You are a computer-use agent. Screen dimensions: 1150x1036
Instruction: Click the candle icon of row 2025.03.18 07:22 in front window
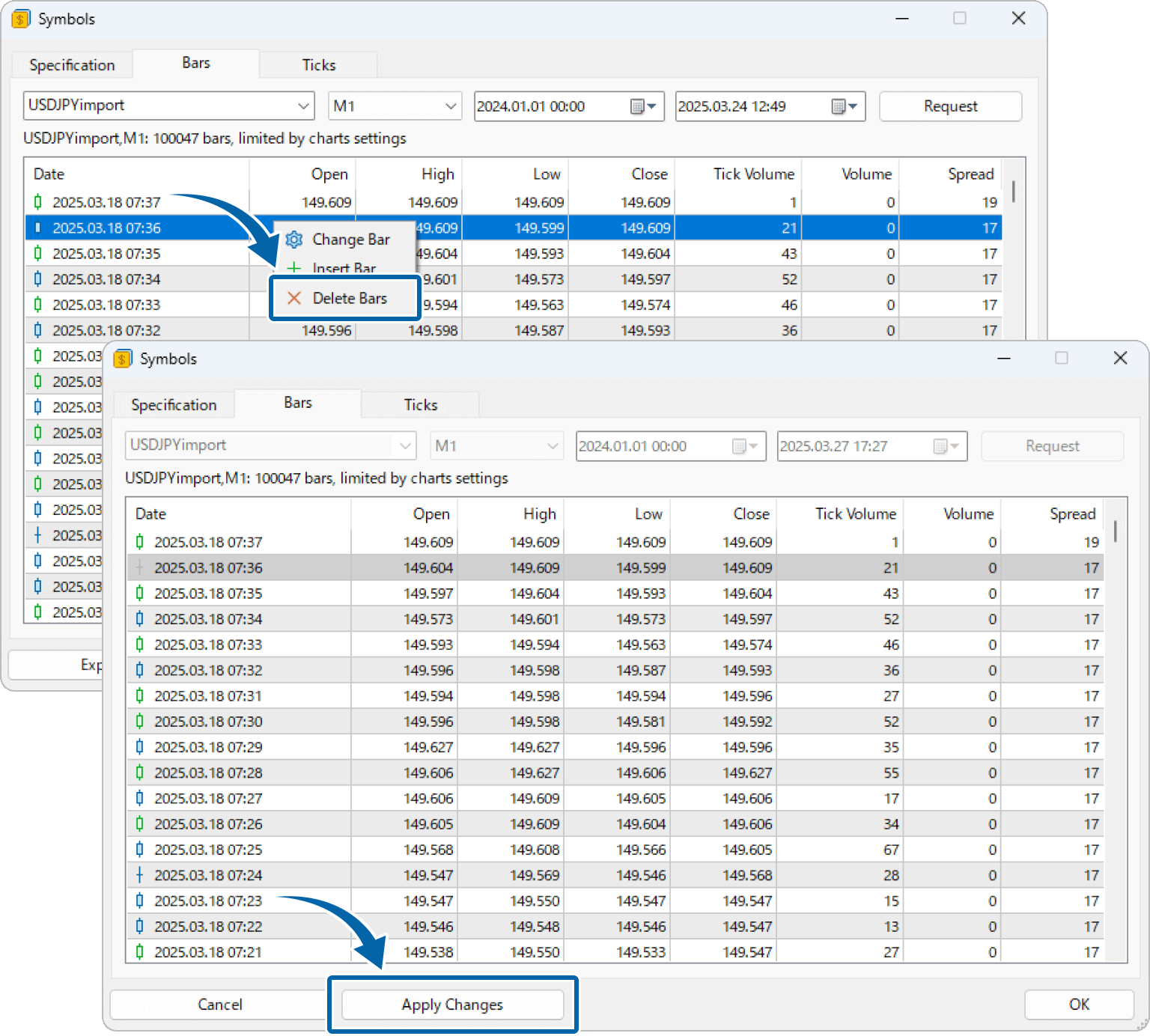[139, 926]
